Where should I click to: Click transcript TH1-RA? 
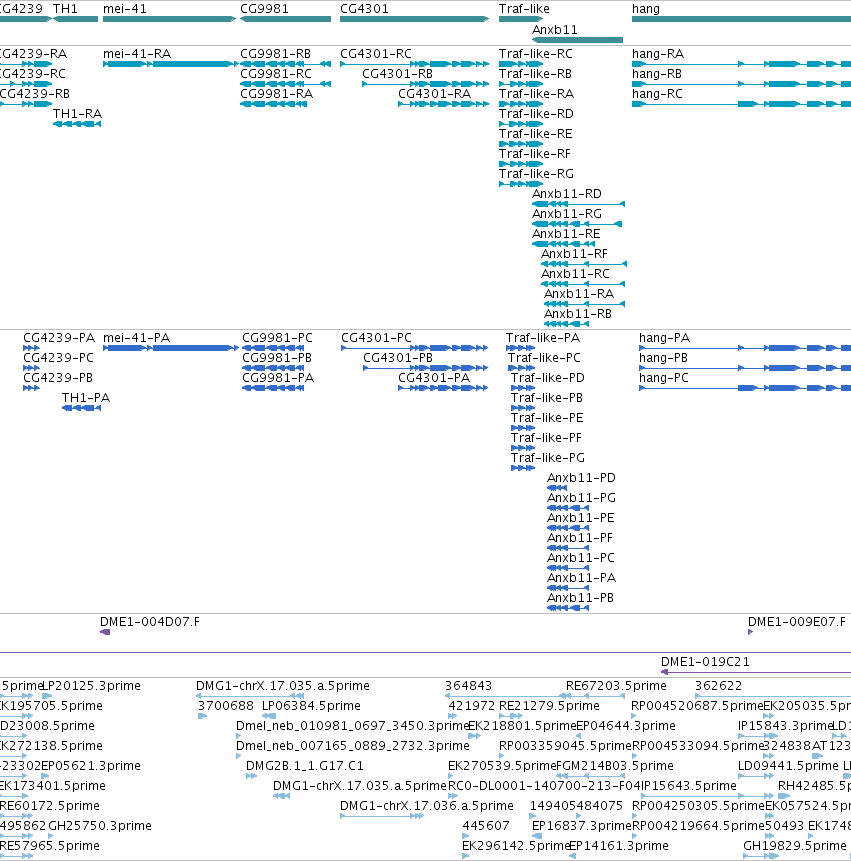click(x=77, y=114)
